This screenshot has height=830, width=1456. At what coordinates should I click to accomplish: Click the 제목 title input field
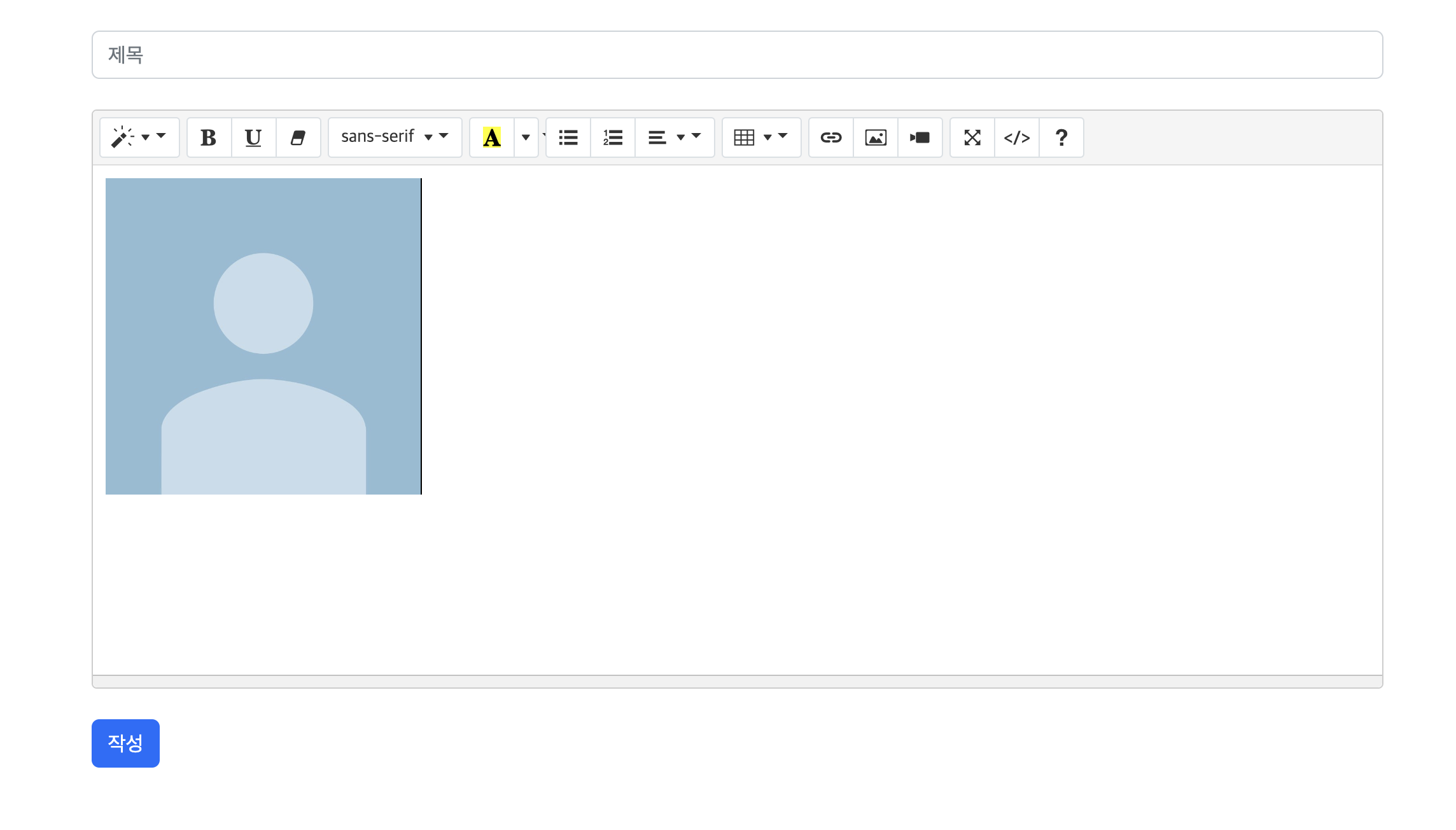737,55
